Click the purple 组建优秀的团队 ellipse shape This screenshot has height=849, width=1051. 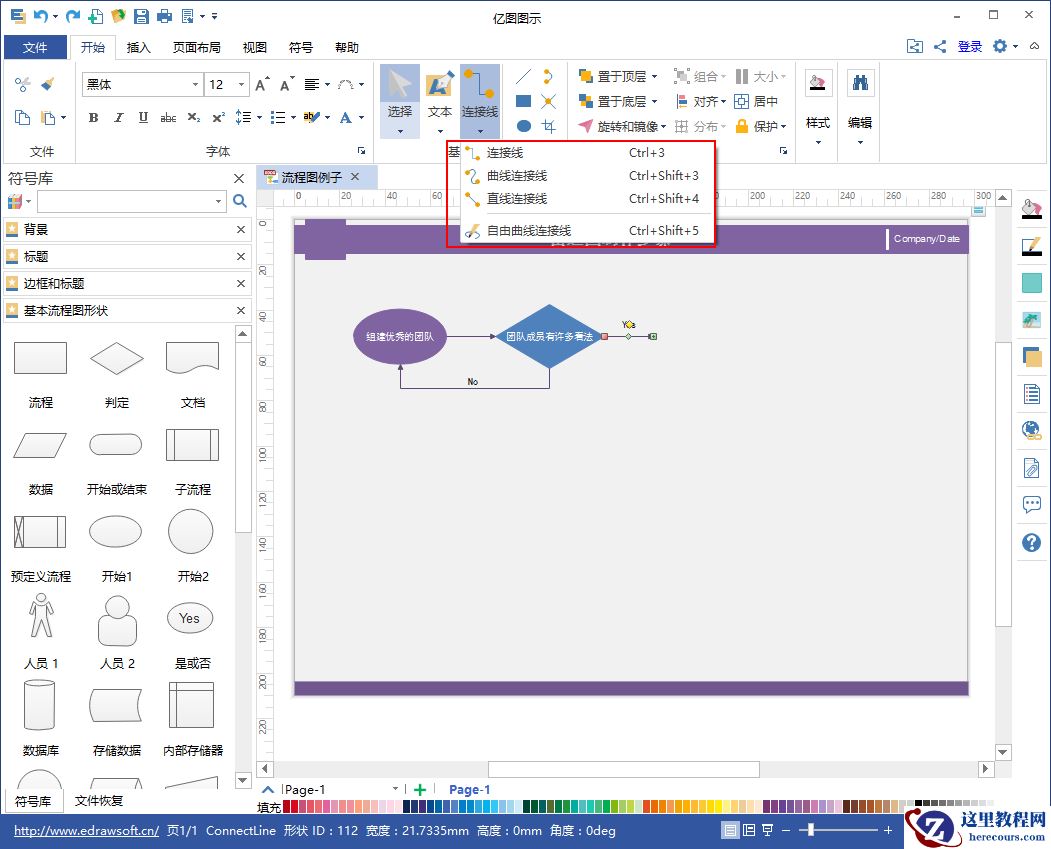tap(399, 336)
